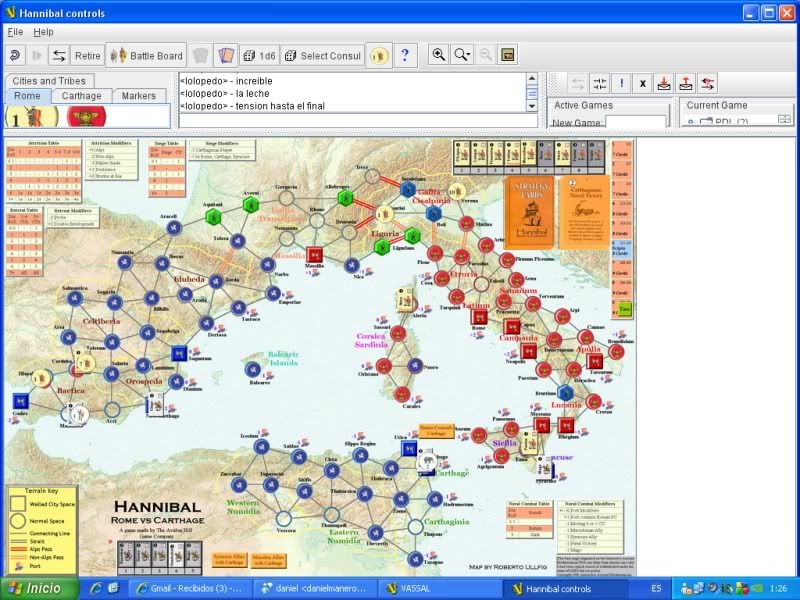This screenshot has height=600, width=800.
Task: Click the Retire button
Action: coord(87,56)
